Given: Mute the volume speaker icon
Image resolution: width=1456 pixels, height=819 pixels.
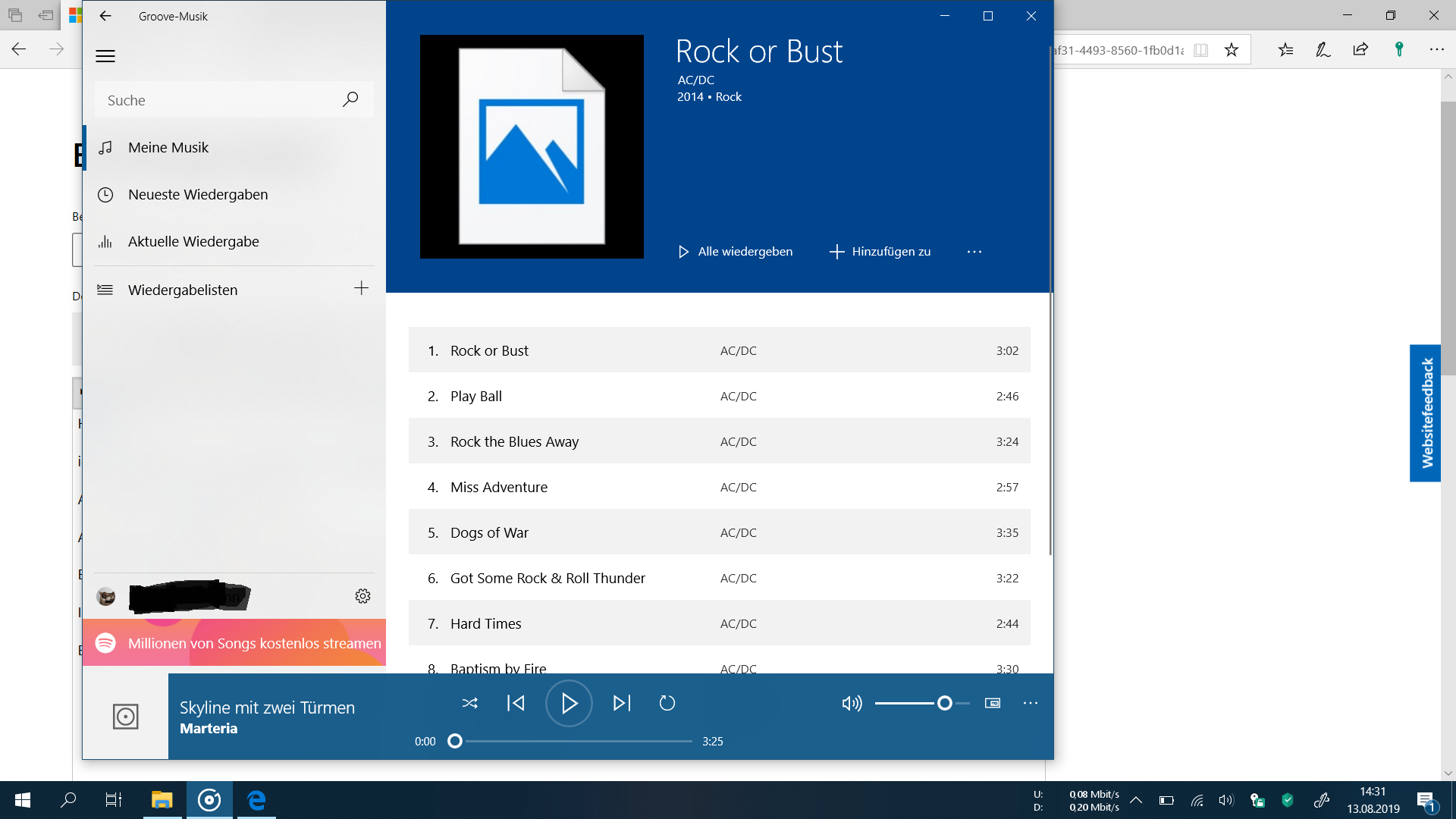Looking at the screenshot, I should click(x=852, y=703).
